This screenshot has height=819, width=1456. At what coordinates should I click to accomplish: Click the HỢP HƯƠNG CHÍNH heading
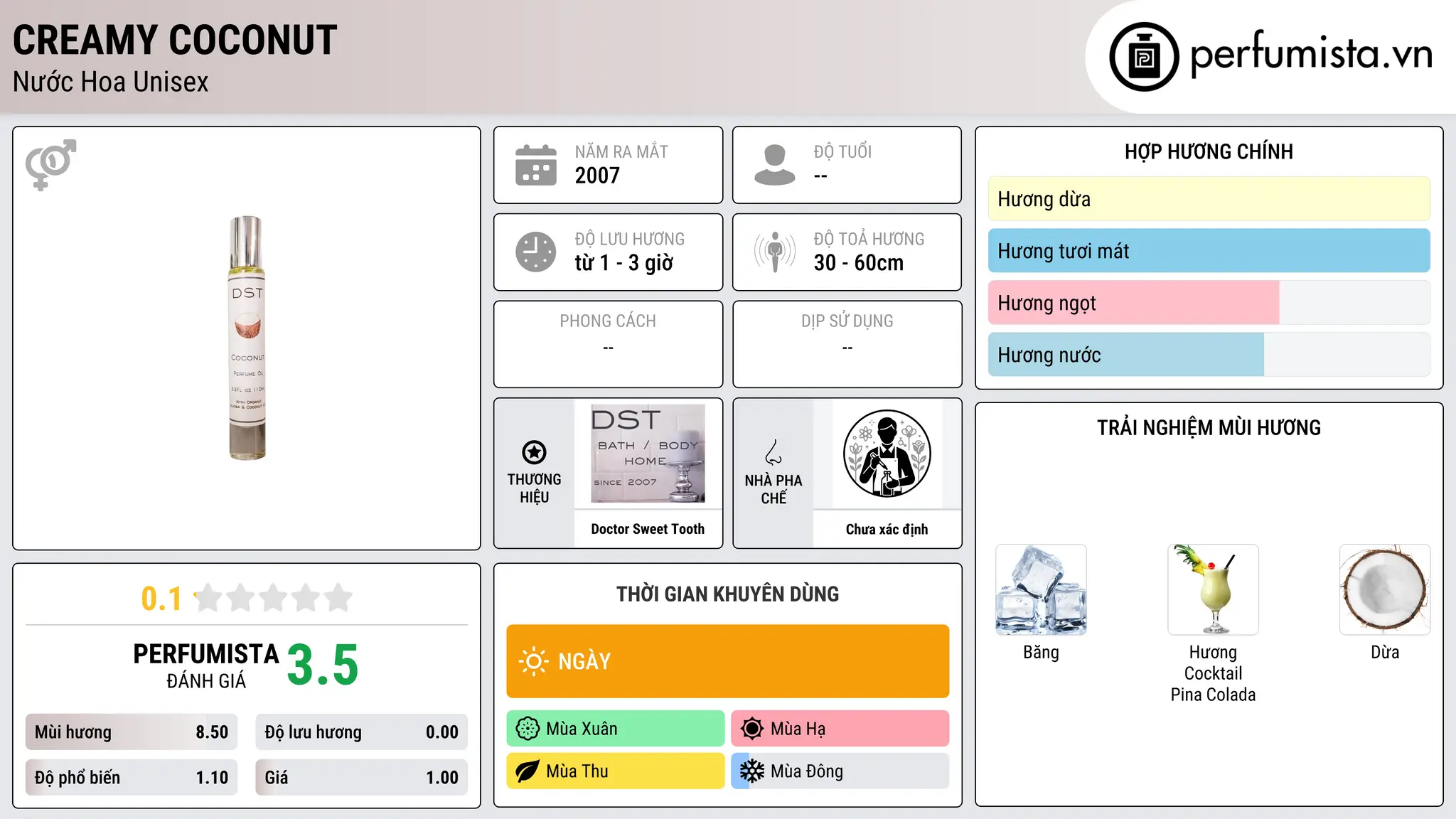pos(1209,151)
